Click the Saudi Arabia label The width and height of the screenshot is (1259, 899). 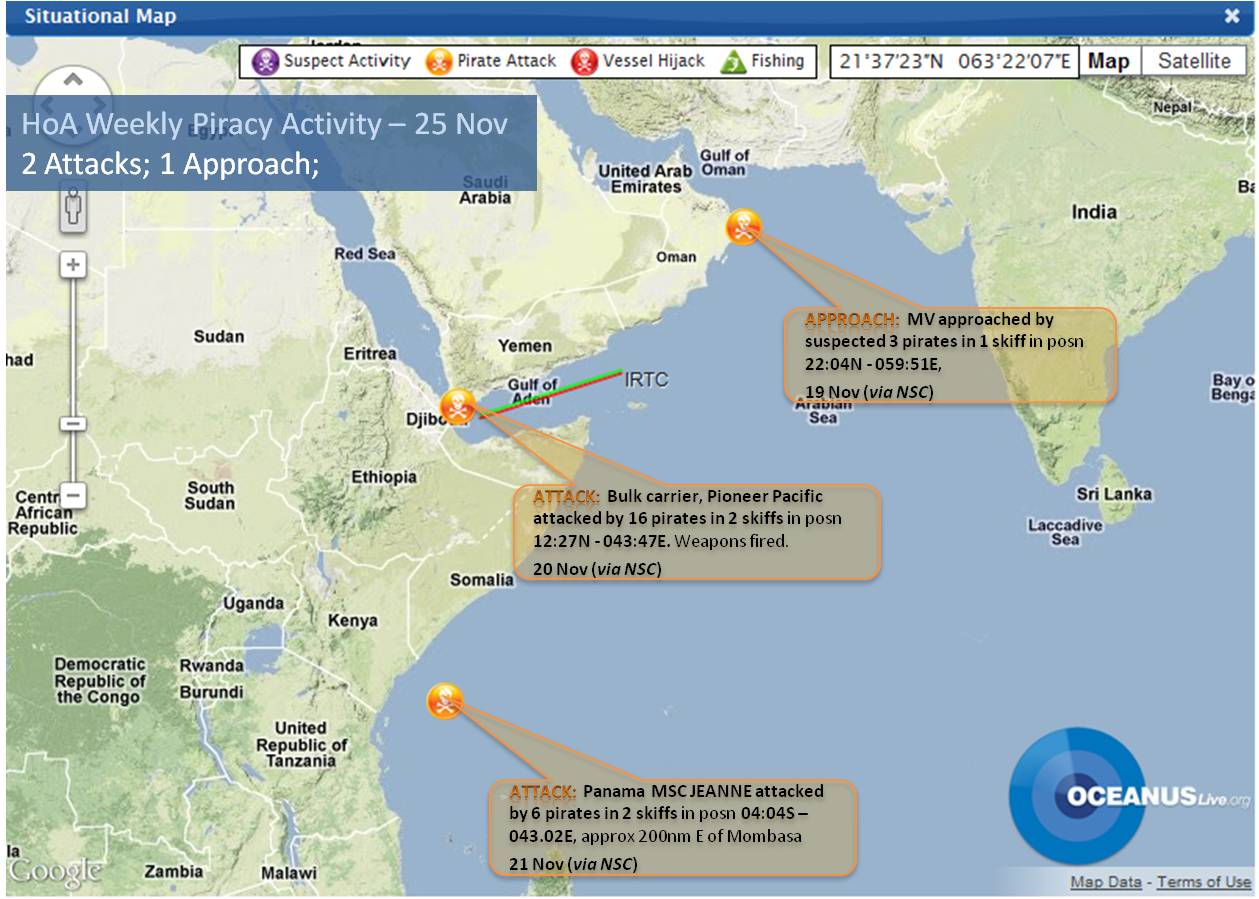tap(485, 190)
